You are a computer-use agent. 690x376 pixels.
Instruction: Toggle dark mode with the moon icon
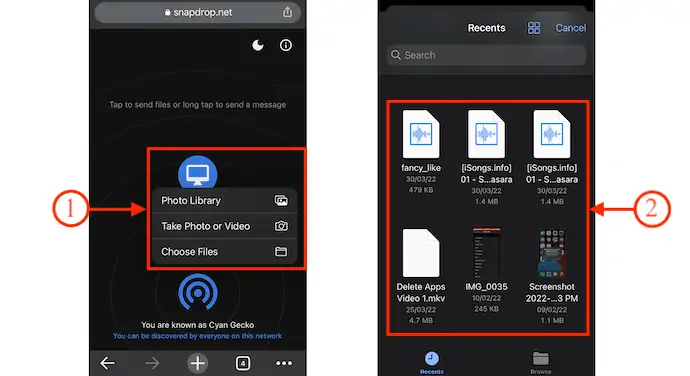[x=258, y=45]
